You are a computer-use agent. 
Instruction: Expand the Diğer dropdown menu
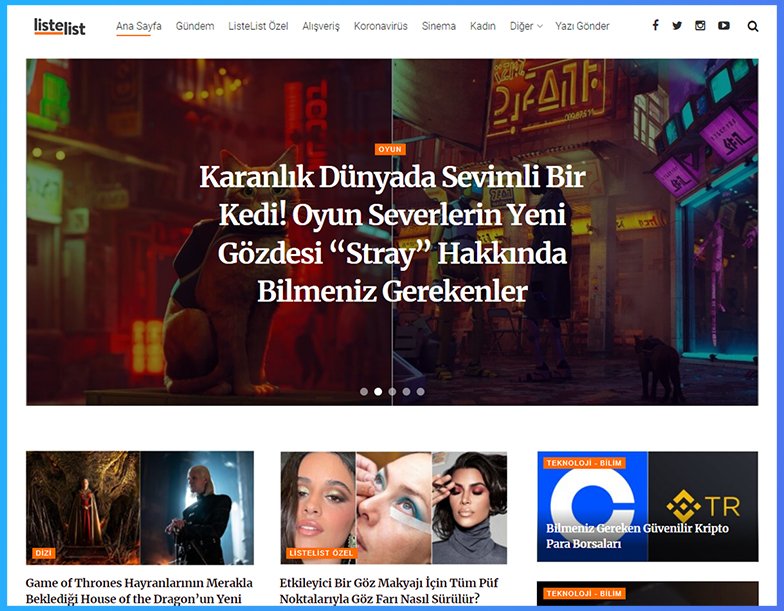[526, 26]
